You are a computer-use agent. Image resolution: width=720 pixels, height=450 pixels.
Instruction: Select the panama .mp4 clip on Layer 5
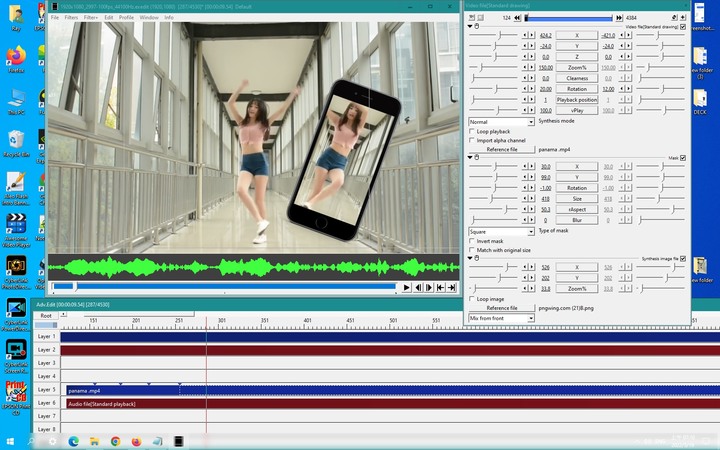(x=393, y=391)
